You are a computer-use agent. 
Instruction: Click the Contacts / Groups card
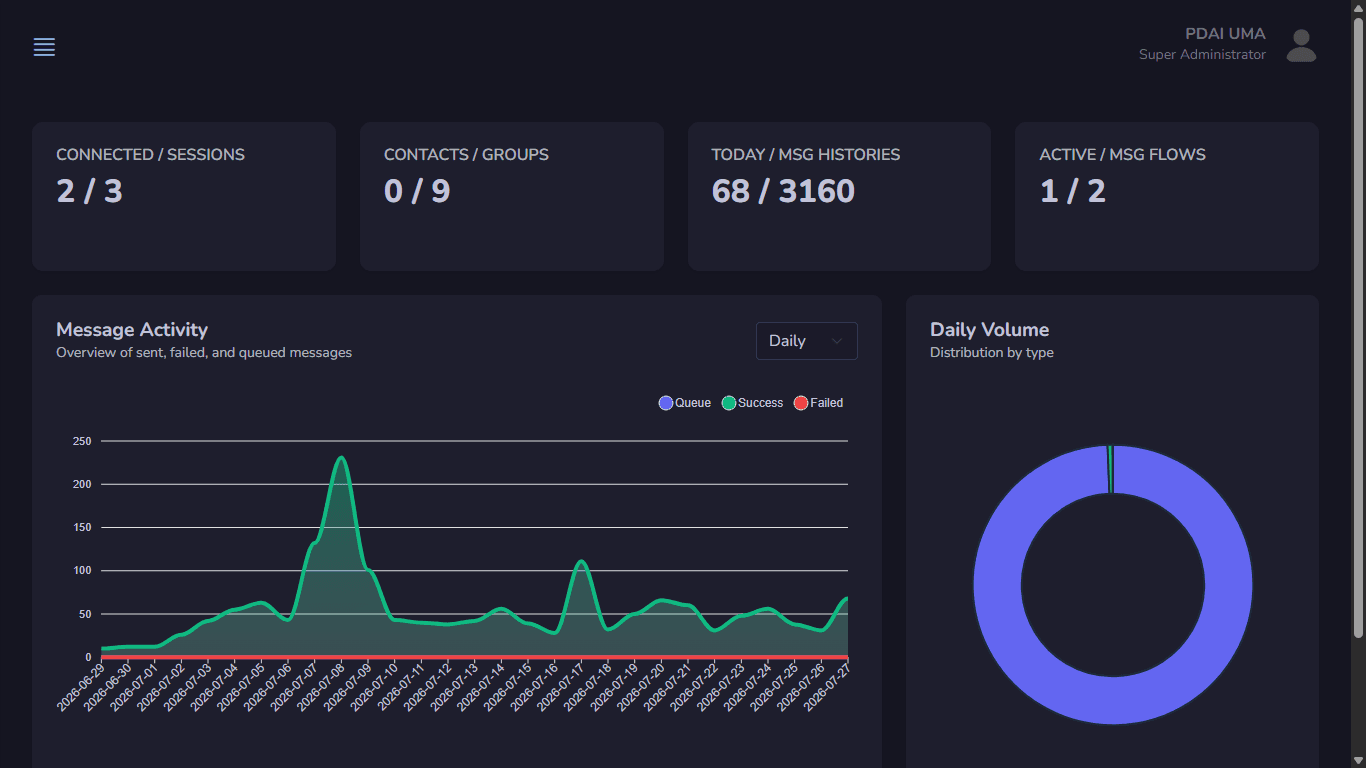tap(512, 196)
